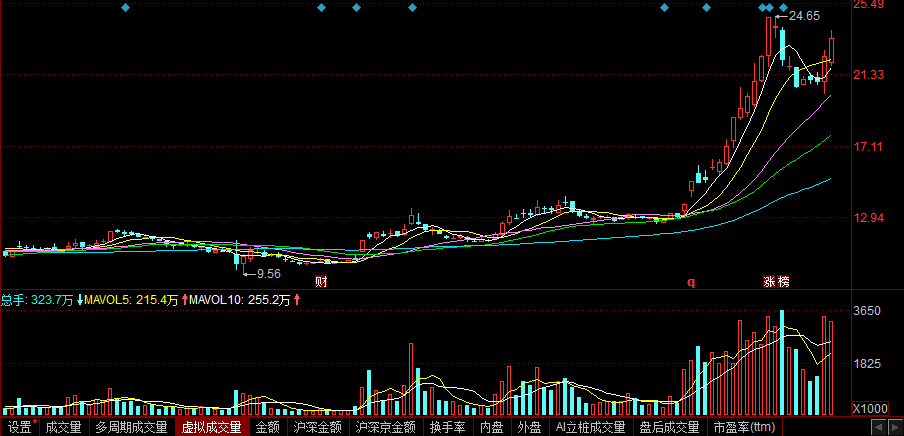Click the MAVOL10: 255.2万 readout
The height and width of the screenshot is (436, 904).
click(239, 300)
